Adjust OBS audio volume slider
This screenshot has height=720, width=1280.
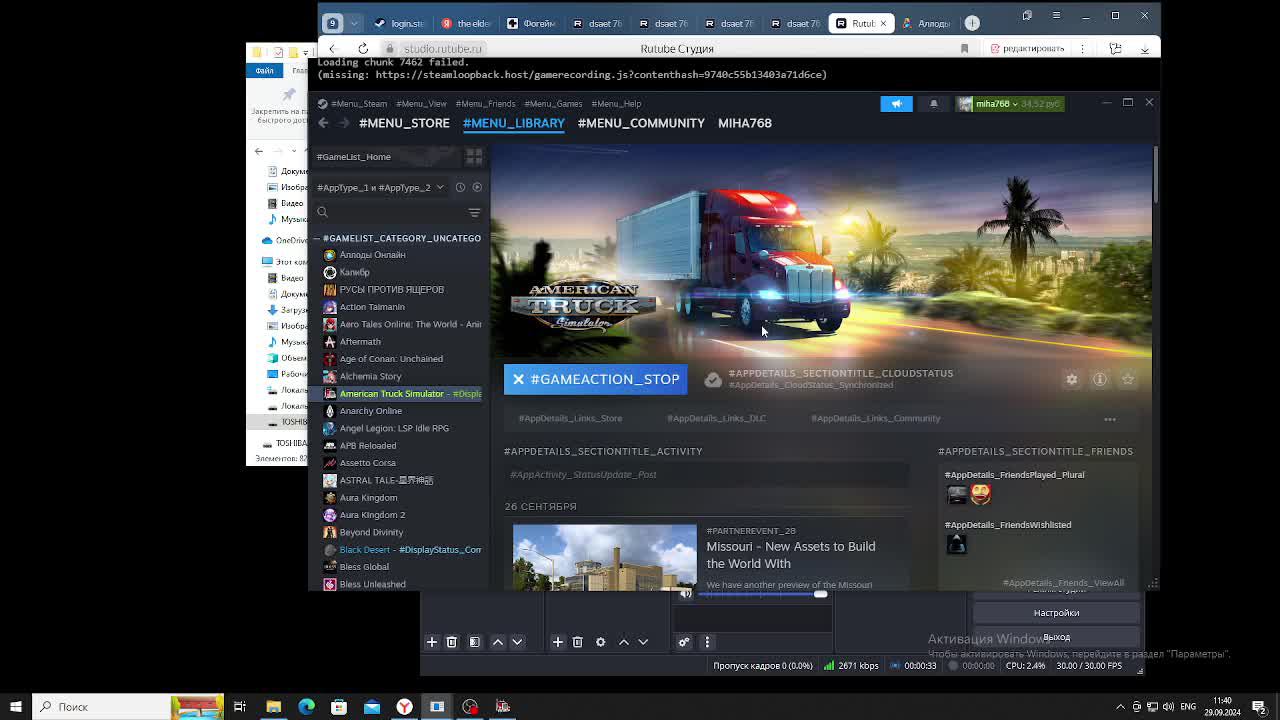[x=762, y=594]
